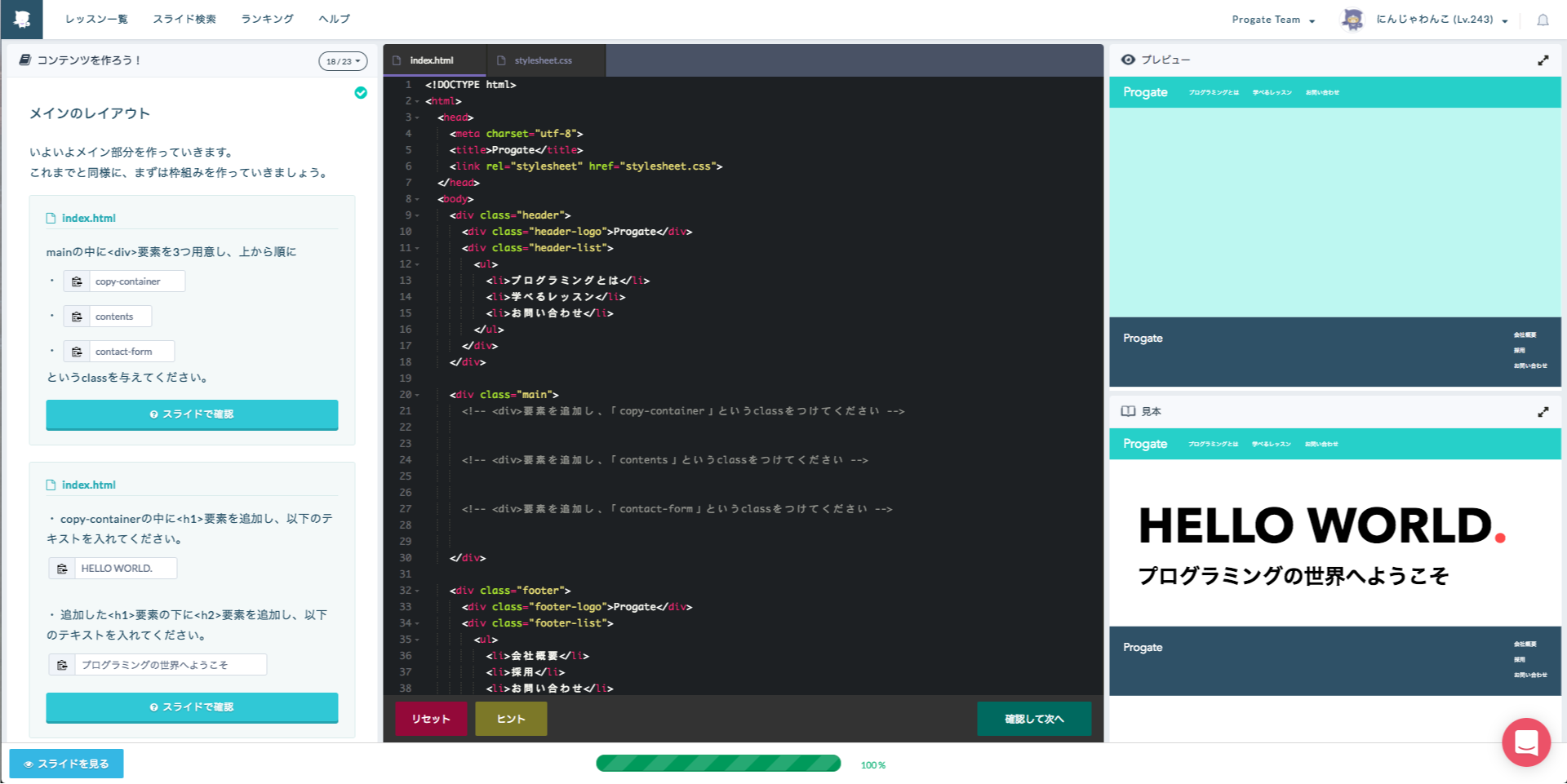The height and width of the screenshot is (784, 1567).
Task: Expand the 見本 panel to fullscreen
Action: pos(1544,411)
